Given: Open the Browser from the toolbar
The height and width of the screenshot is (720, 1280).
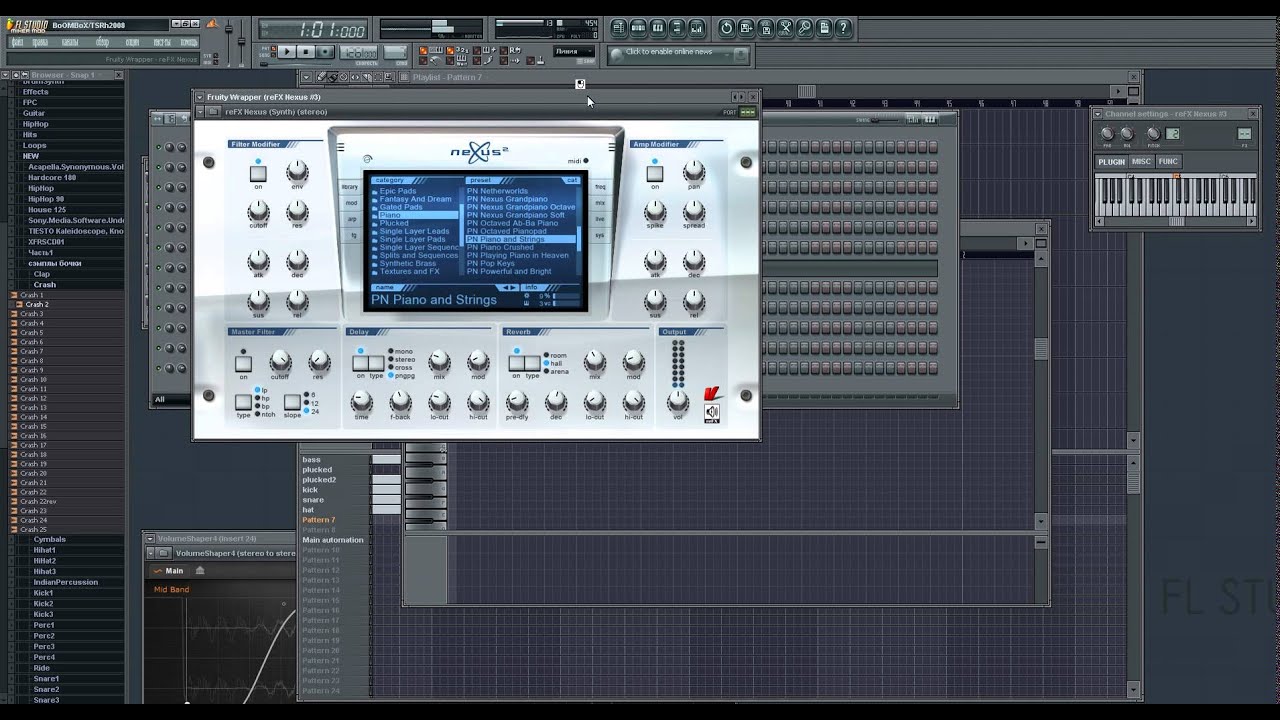Looking at the screenshot, I should coord(677,28).
